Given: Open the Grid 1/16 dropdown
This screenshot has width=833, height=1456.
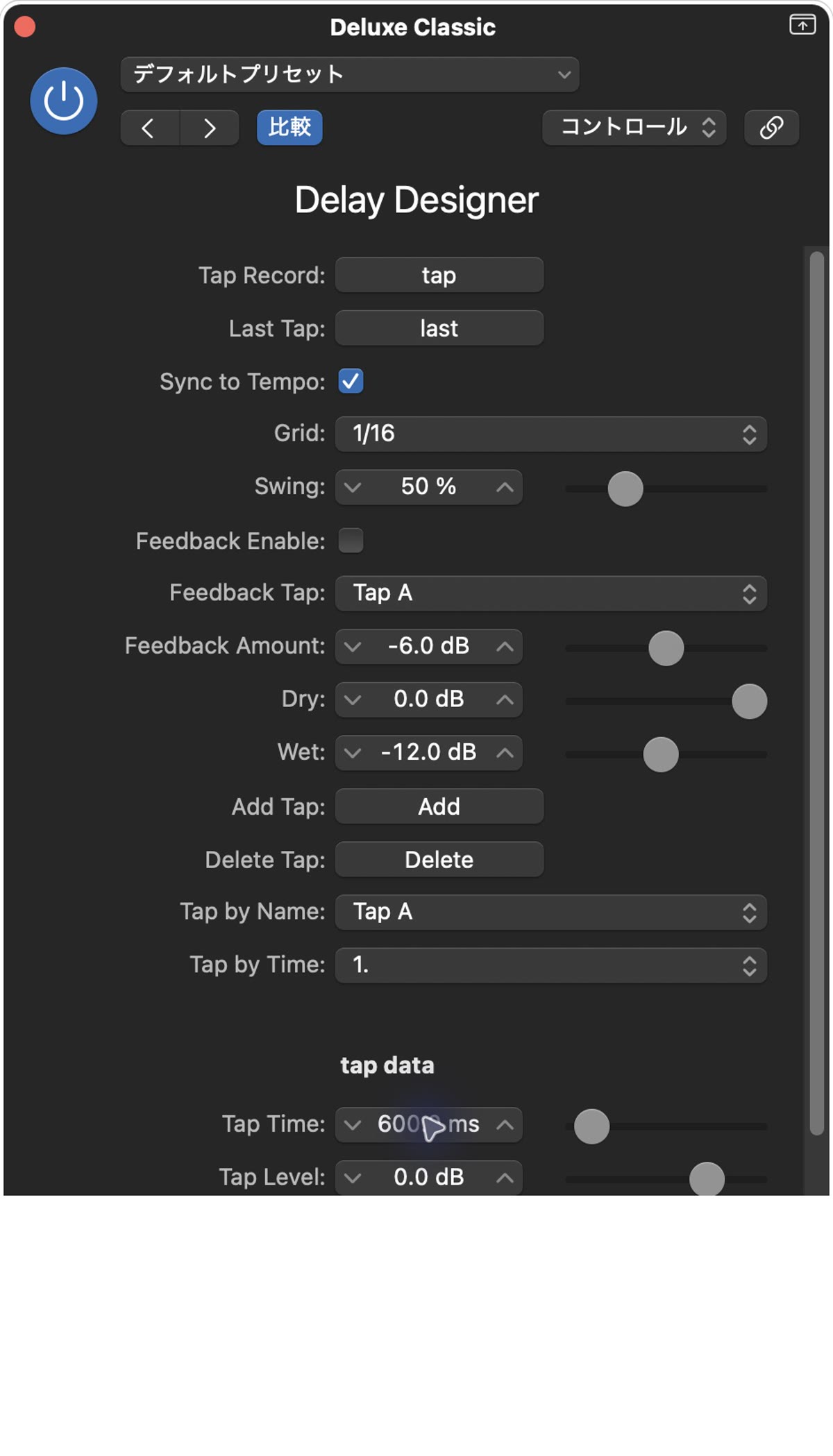Looking at the screenshot, I should pyautogui.click(x=551, y=434).
